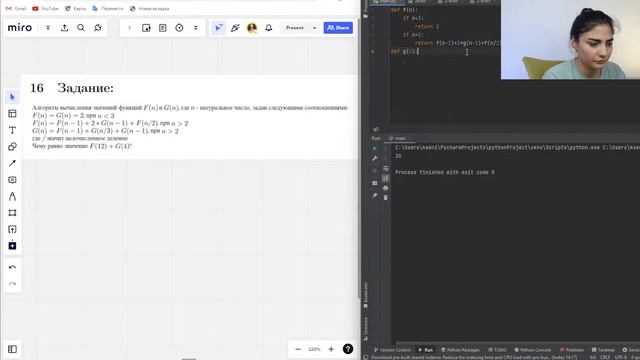The width and height of the screenshot is (640, 360).
Task: Click print icon in Run console
Action: point(386,188)
